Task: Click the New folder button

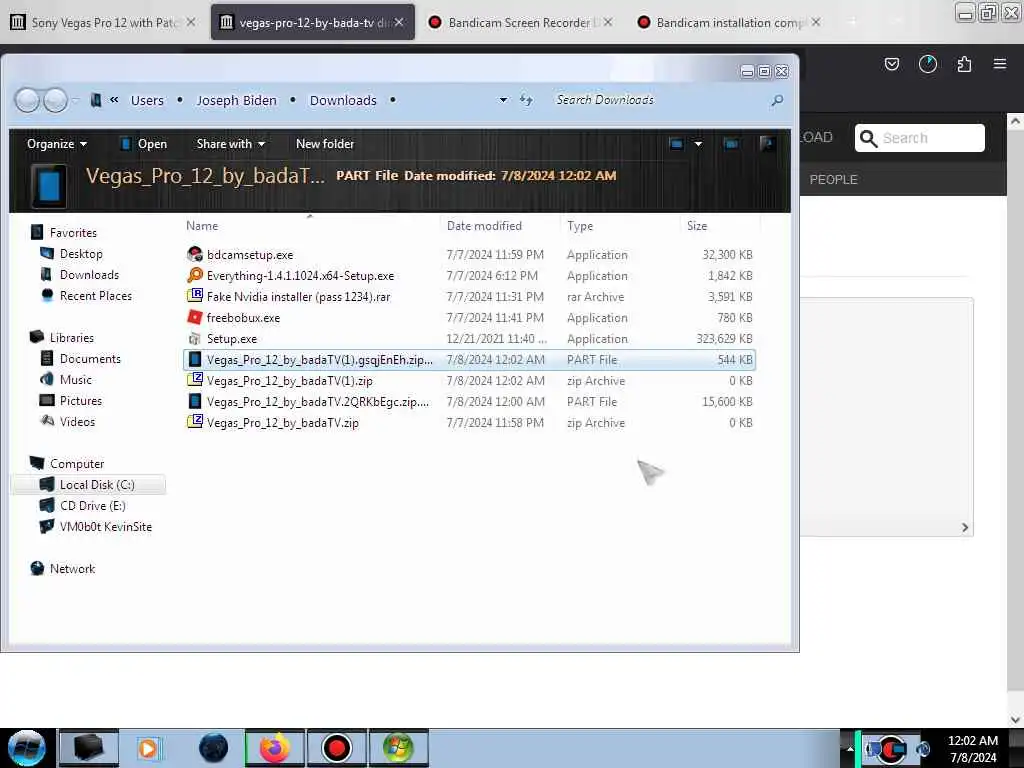Action: tap(325, 144)
